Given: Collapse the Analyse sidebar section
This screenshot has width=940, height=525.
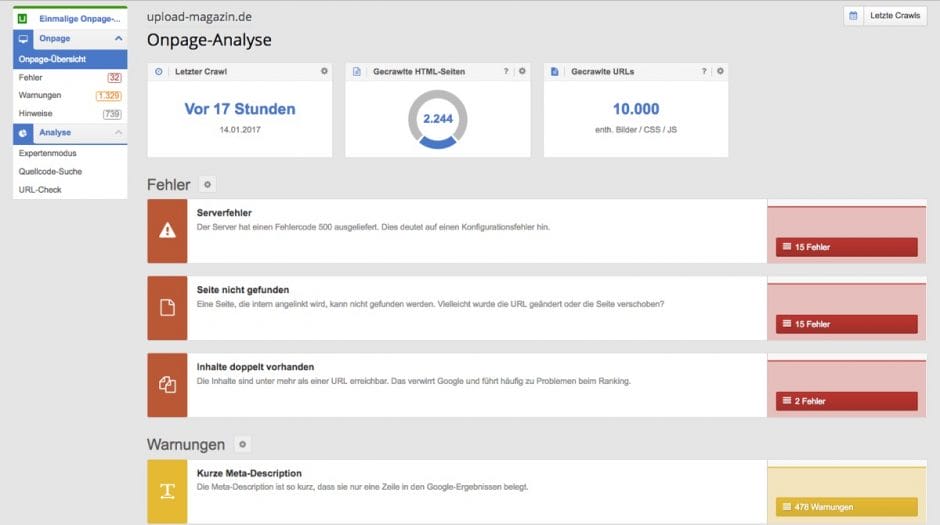Looking at the screenshot, I should click(x=118, y=133).
